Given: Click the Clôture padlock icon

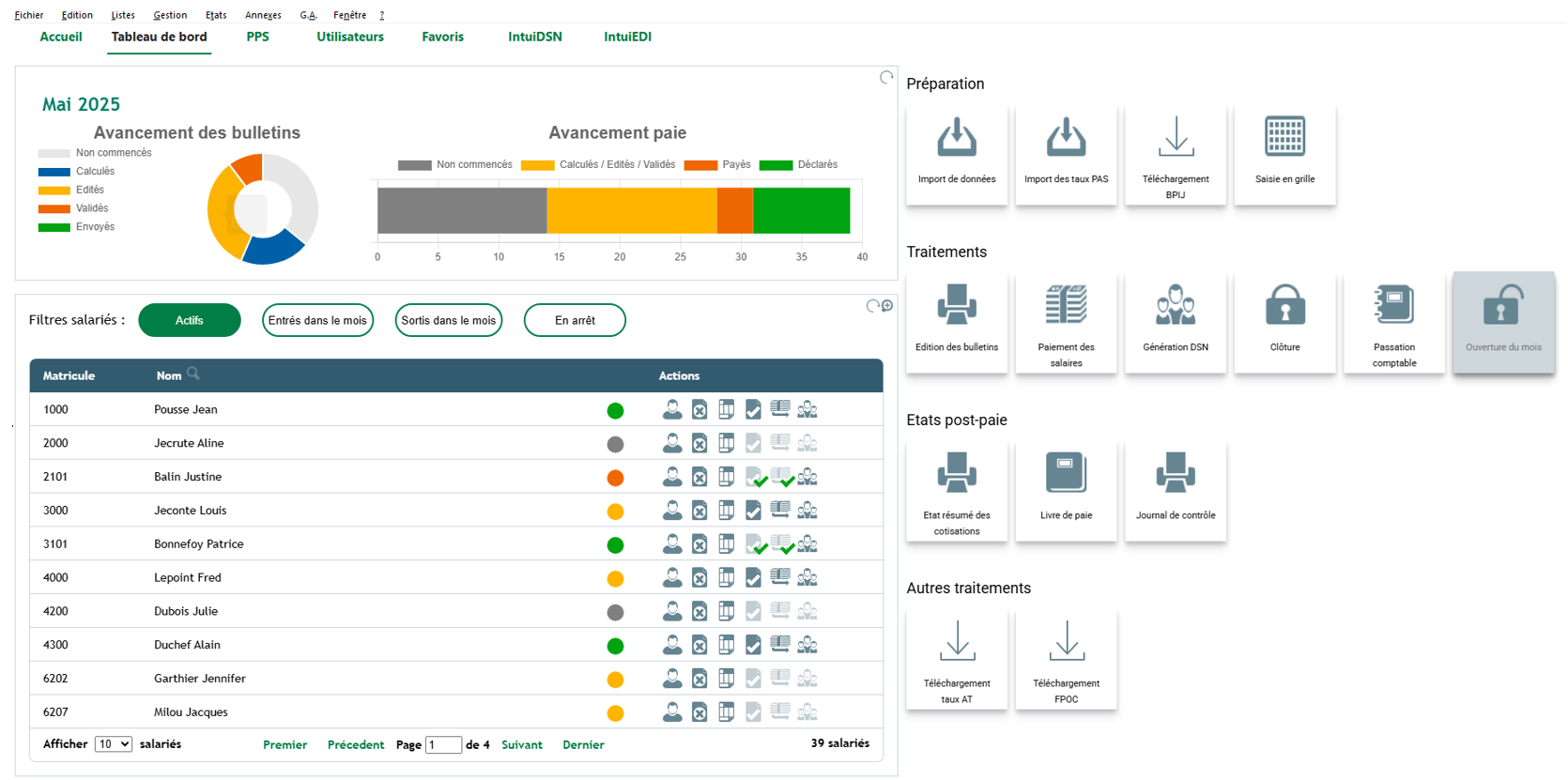Looking at the screenshot, I should coord(1284,306).
